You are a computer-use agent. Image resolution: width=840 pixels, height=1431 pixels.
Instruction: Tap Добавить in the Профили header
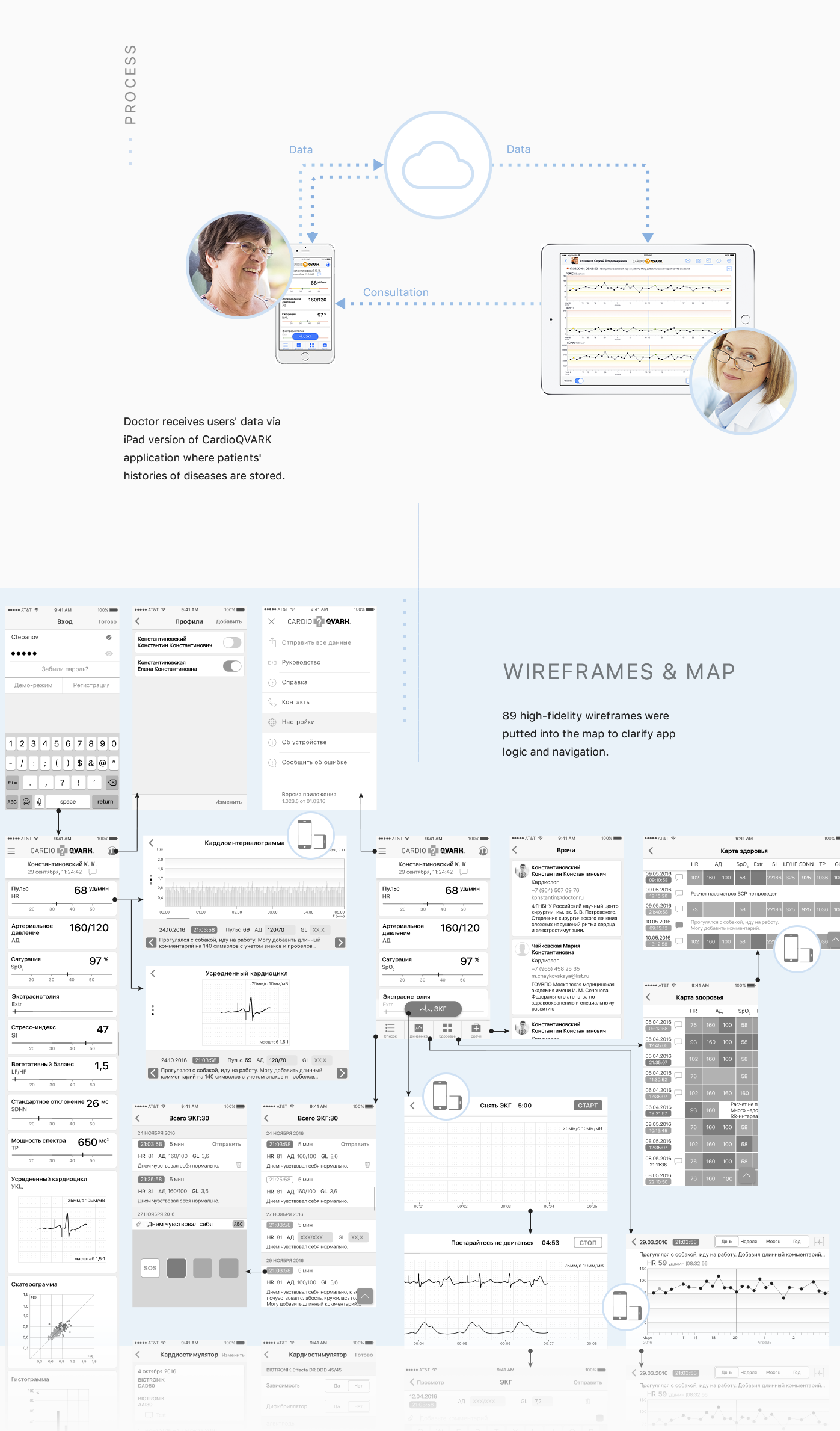tap(228, 621)
